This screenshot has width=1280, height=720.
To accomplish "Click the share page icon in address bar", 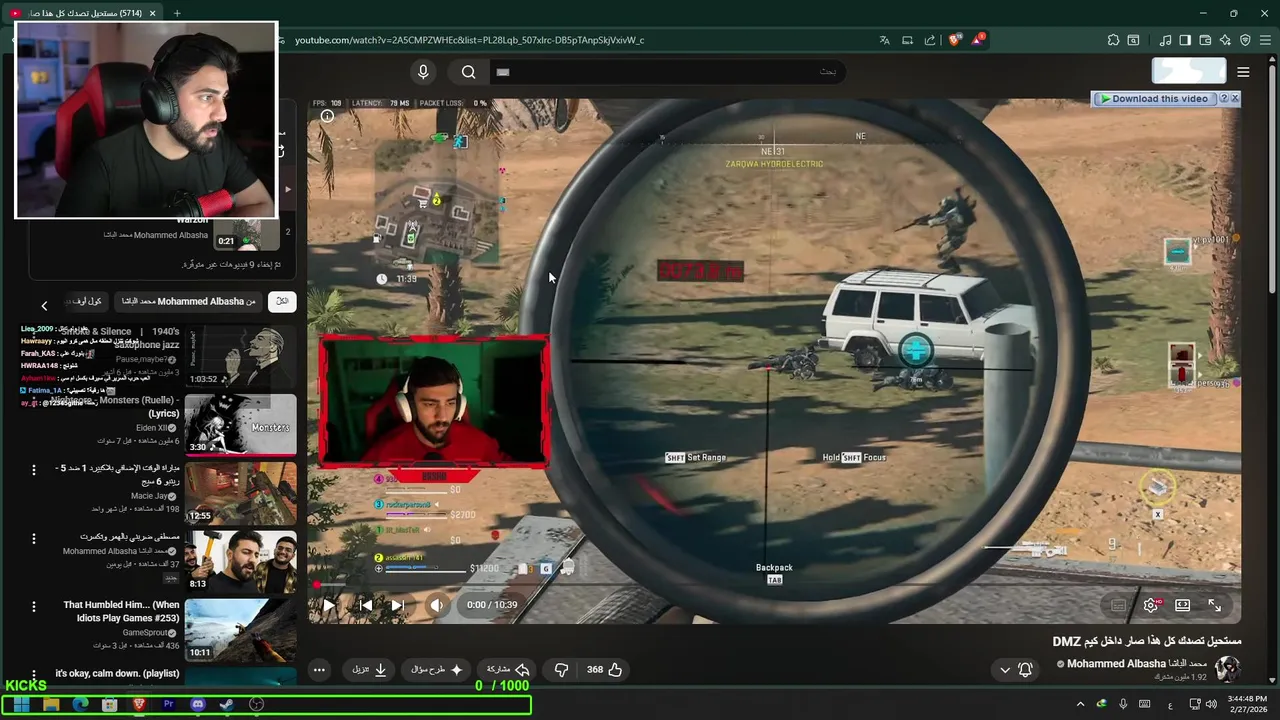I will [930, 40].
